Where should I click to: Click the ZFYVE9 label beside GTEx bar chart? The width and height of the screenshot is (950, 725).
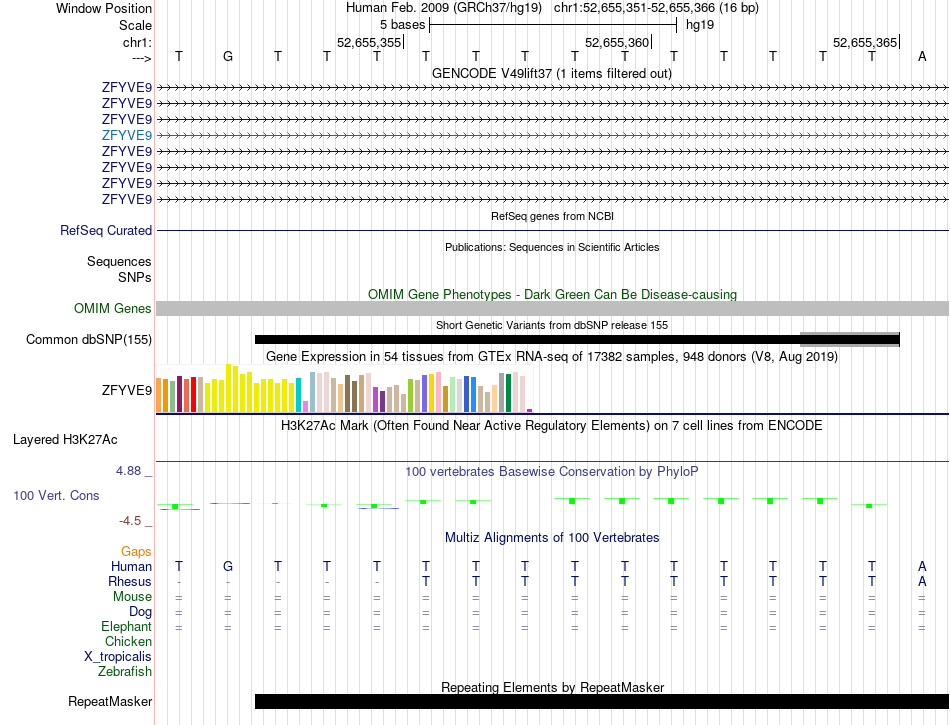(126, 390)
